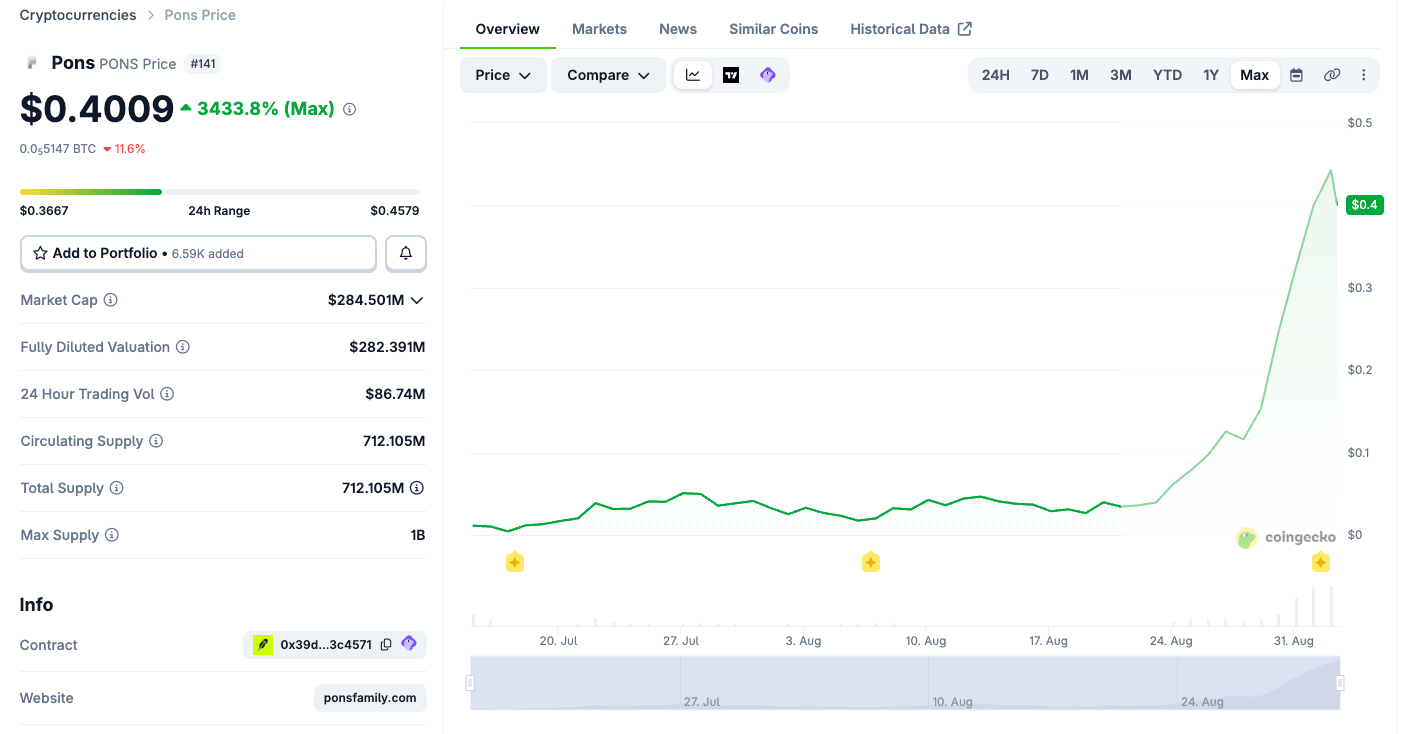This screenshot has height=734, width=1409.
Task: Click the Pons coin logo
Action: click(x=32, y=63)
